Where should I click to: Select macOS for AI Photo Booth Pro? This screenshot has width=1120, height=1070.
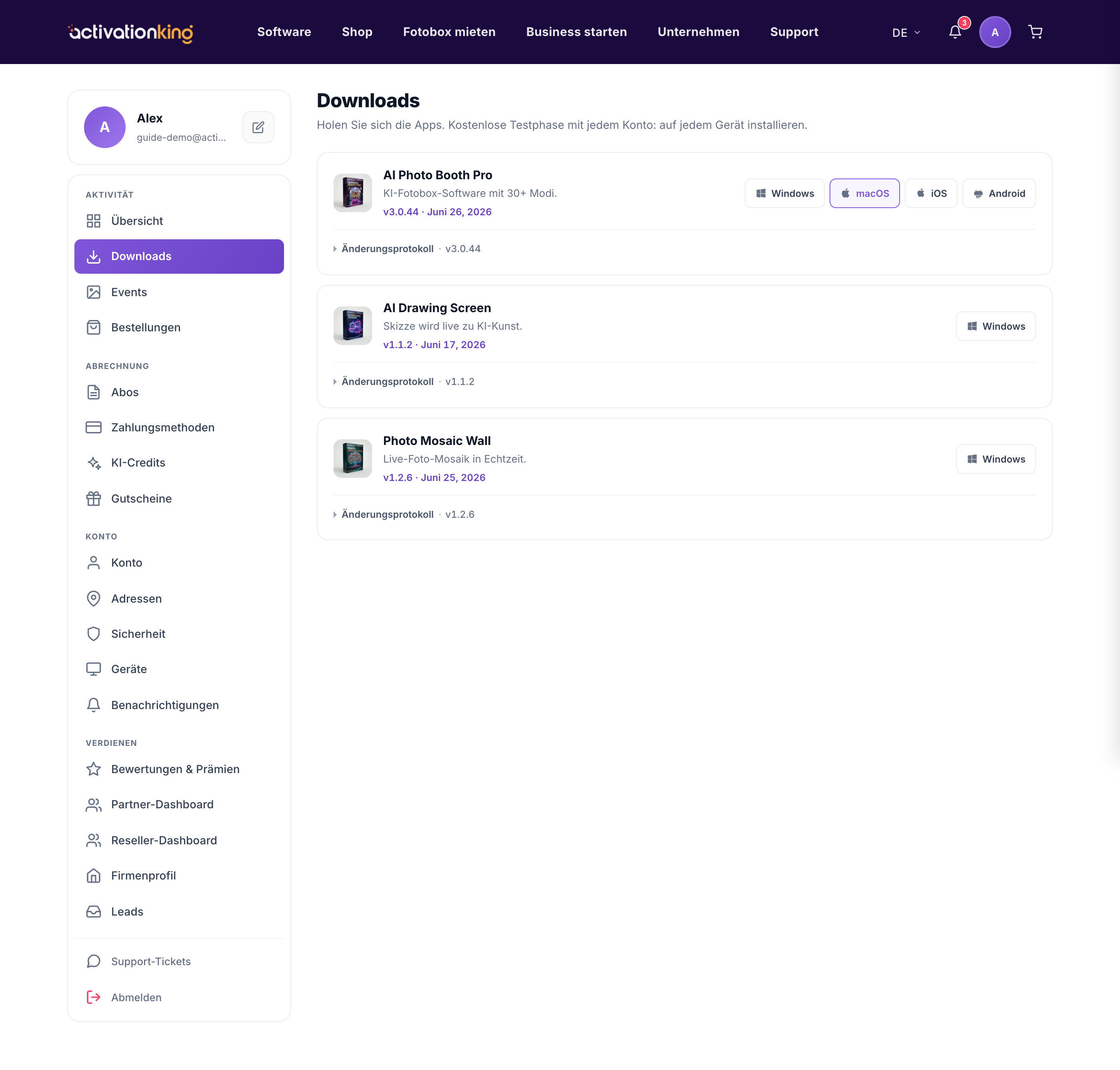click(864, 193)
